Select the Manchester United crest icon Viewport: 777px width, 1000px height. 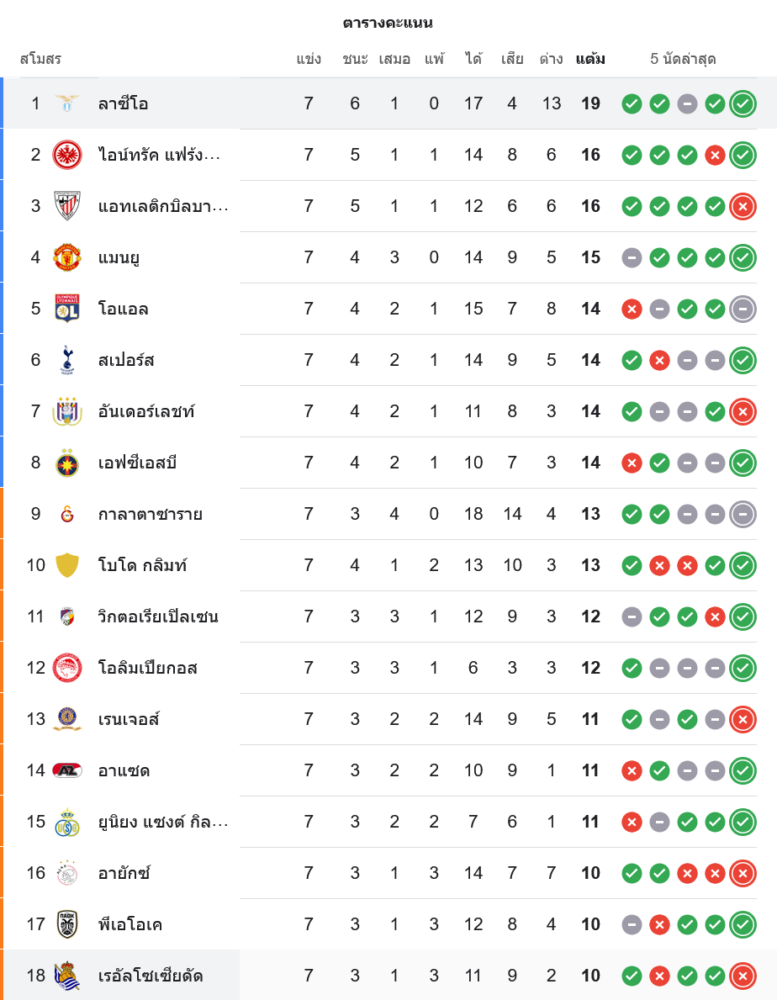(67, 257)
